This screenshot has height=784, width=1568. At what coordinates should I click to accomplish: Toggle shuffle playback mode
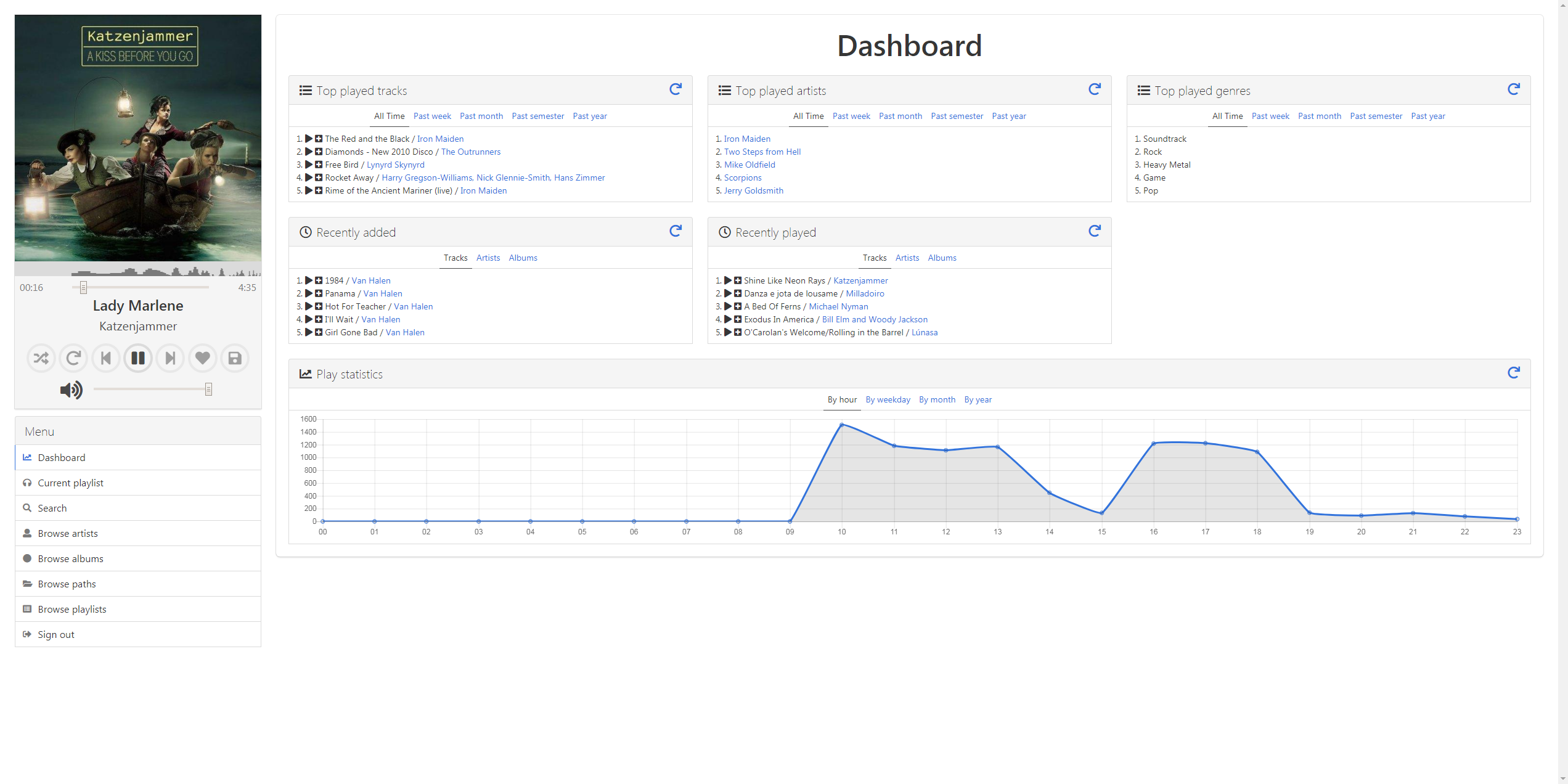[41, 358]
